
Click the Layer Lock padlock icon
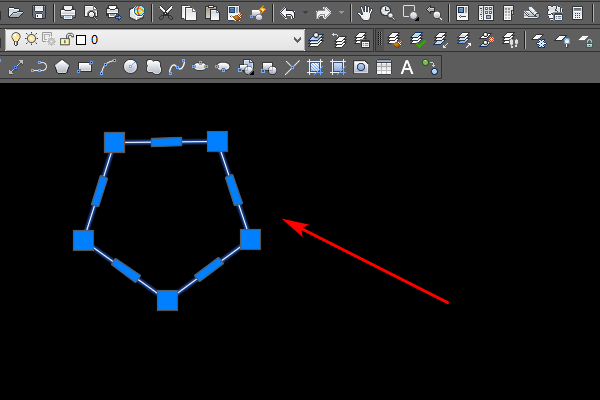pyautogui.click(x=585, y=41)
